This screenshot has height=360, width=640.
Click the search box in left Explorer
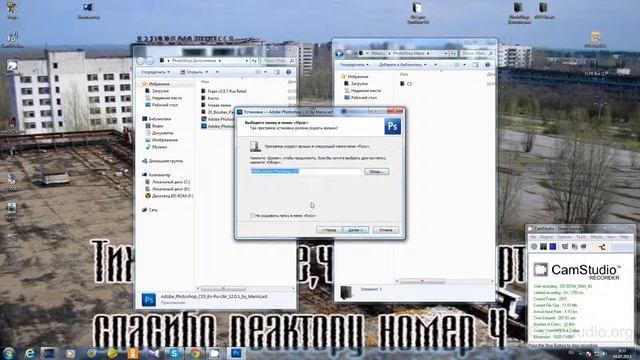pyautogui.click(x=278, y=60)
